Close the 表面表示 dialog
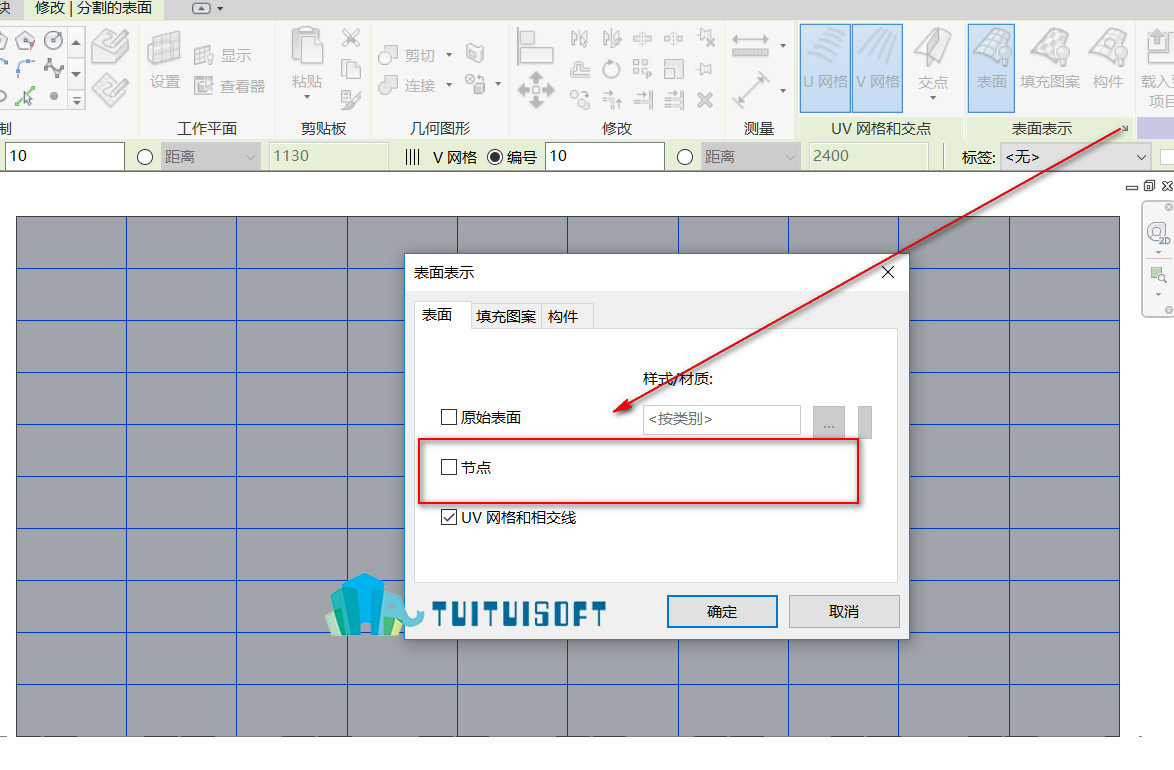This screenshot has width=1174, height=770. (888, 273)
